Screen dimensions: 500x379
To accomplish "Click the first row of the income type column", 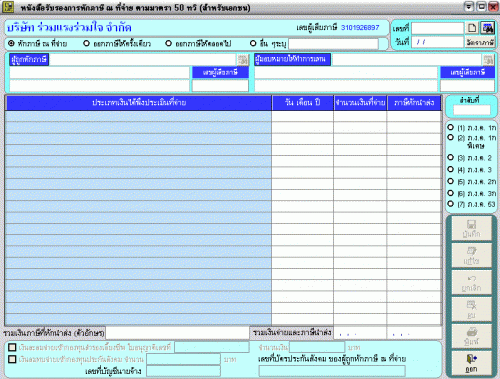I will tap(138, 116).
